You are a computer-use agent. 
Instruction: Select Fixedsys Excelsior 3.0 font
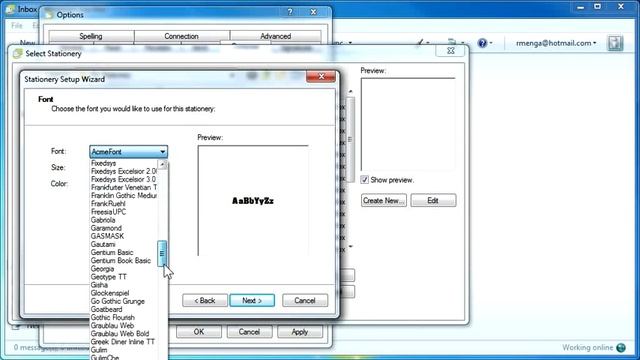124,179
